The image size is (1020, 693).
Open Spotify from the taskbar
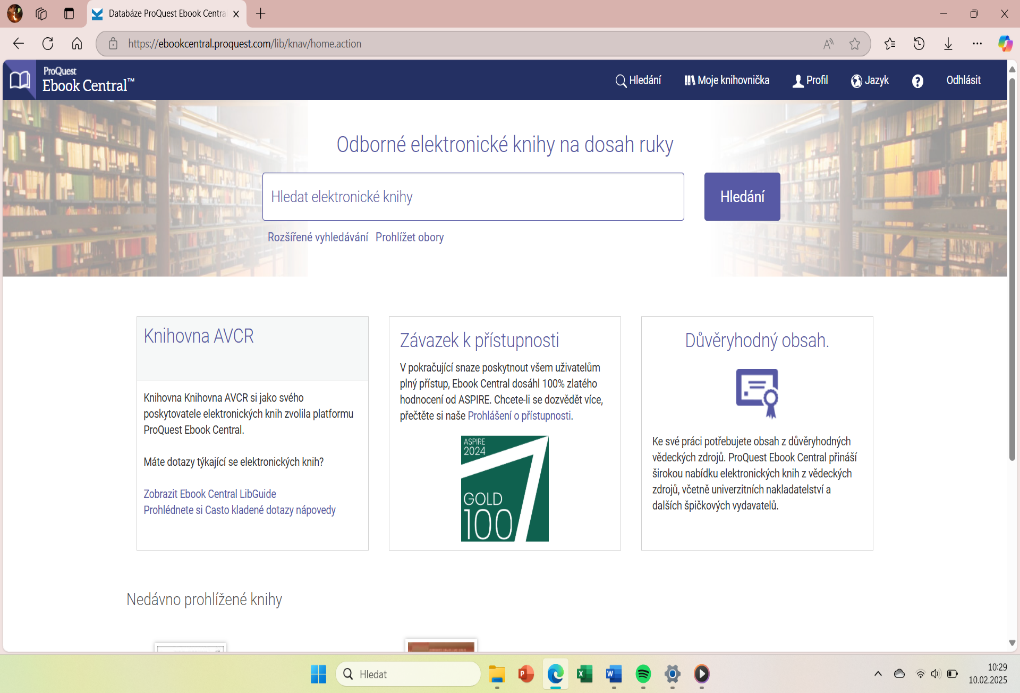(644, 674)
